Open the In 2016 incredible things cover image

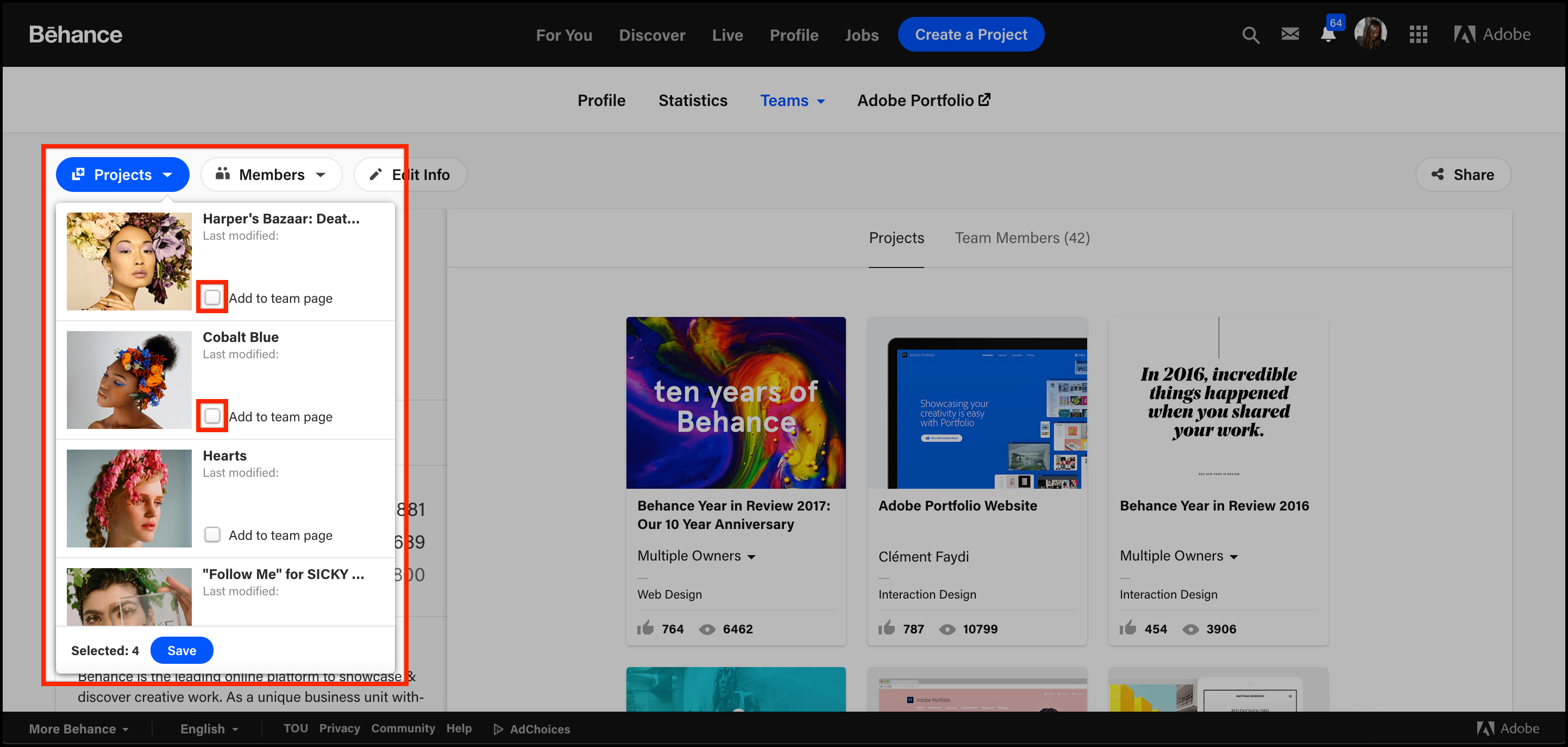click(1218, 403)
